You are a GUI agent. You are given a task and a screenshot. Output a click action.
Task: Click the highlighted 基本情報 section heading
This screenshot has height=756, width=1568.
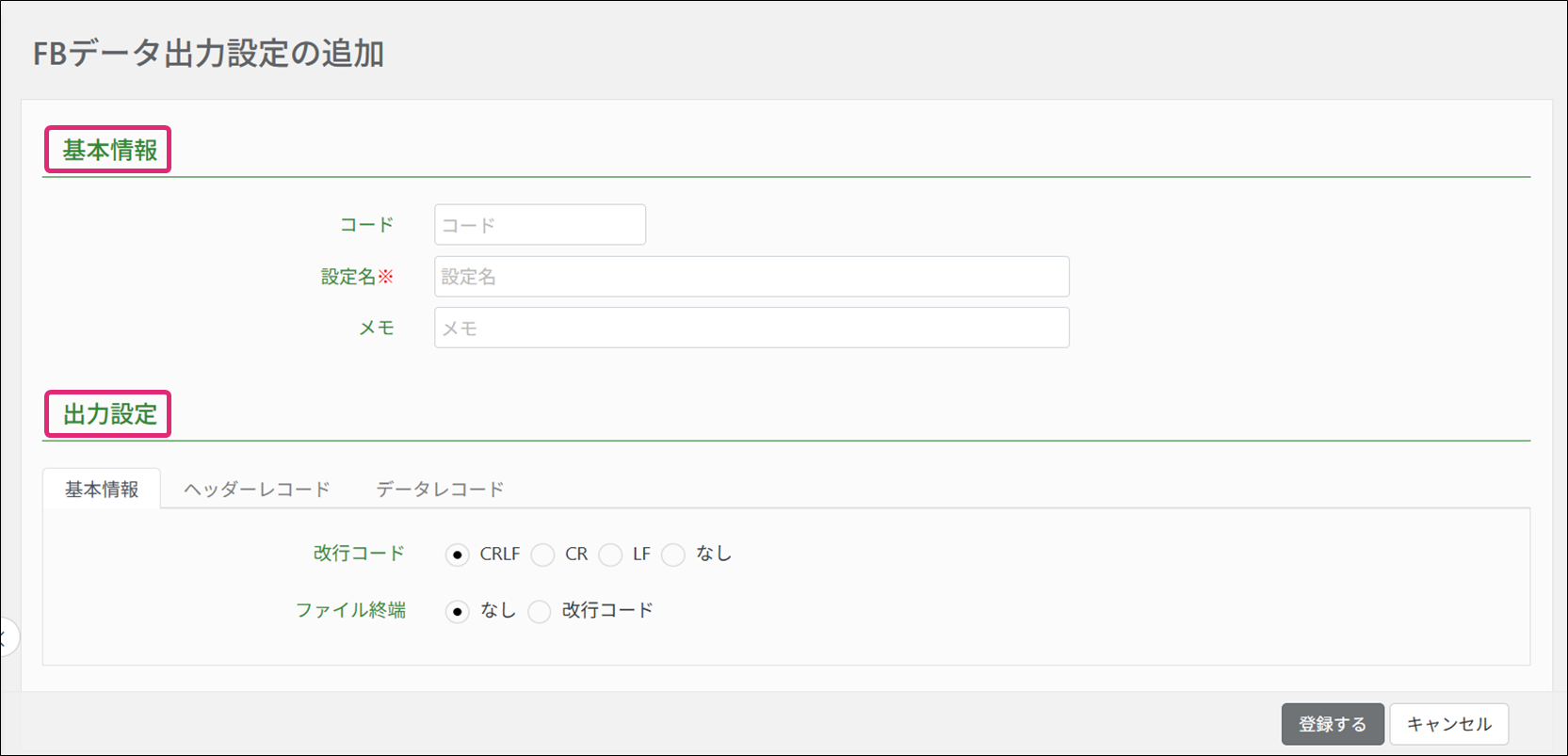click(x=108, y=150)
